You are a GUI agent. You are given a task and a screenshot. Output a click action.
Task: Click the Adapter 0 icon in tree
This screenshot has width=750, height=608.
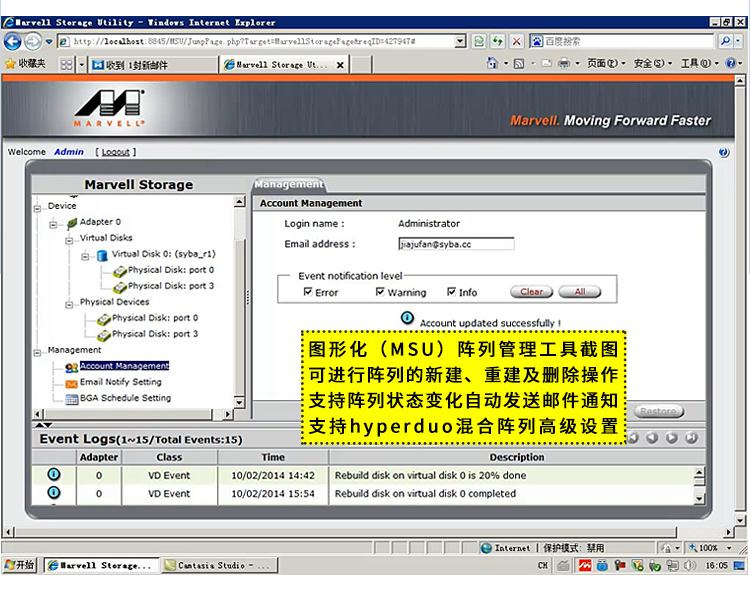[72, 222]
